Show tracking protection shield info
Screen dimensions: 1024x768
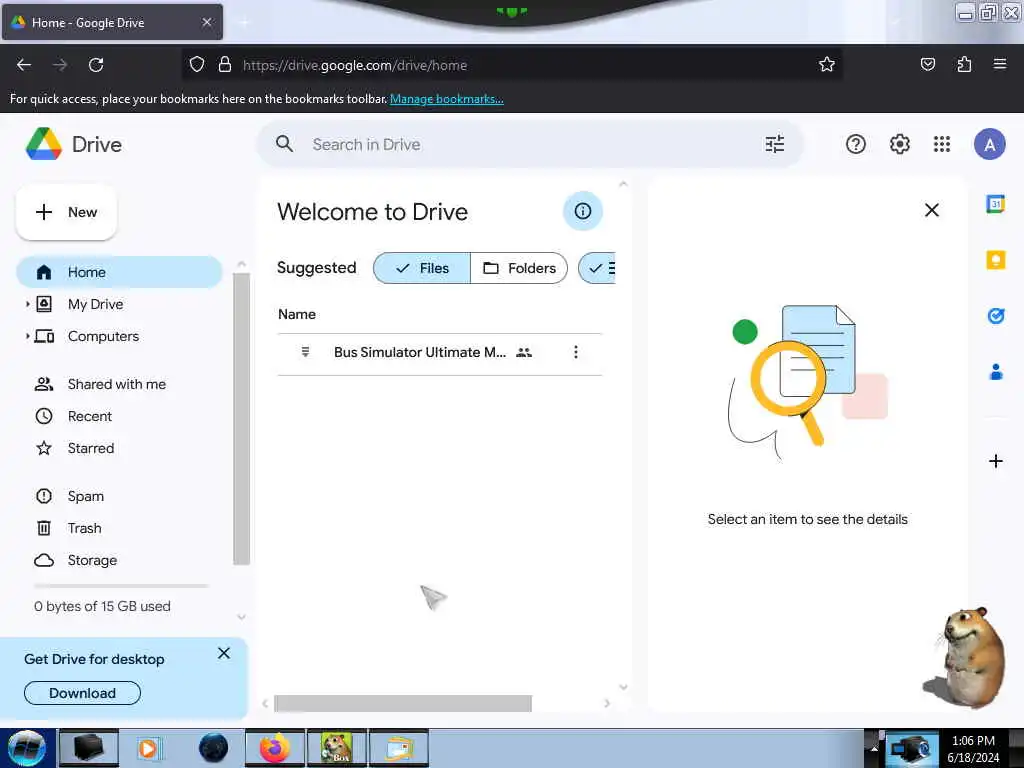click(x=197, y=65)
